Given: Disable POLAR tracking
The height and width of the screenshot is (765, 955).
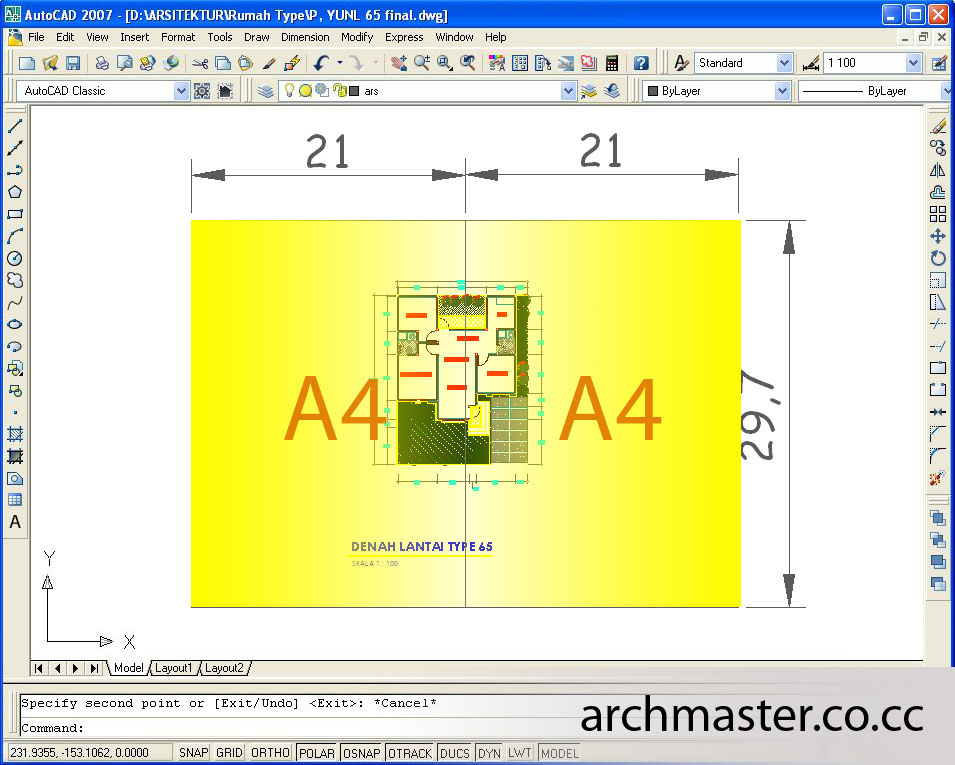Looking at the screenshot, I should [x=316, y=752].
